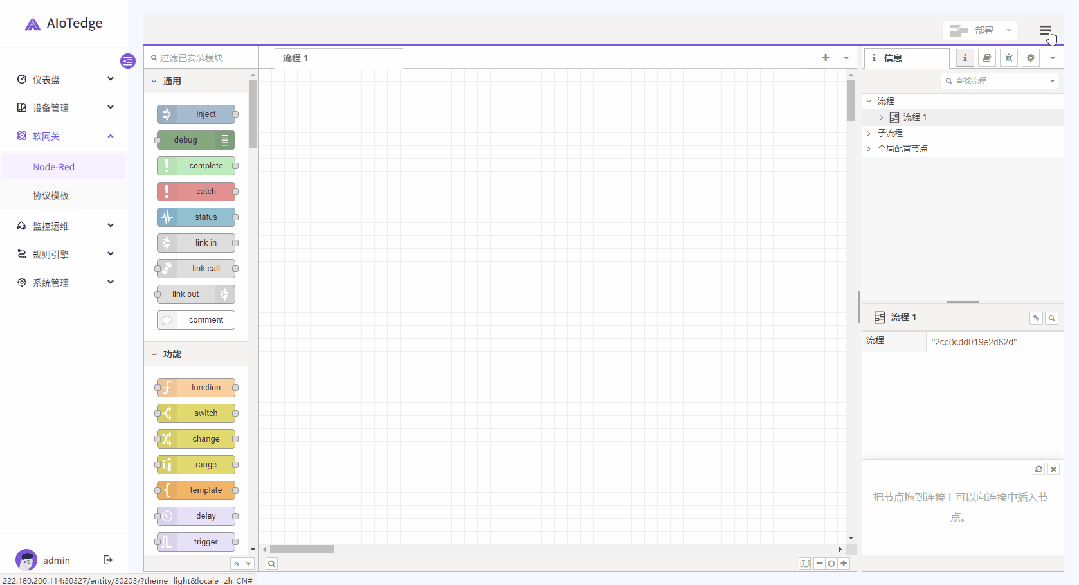The height and width of the screenshot is (585, 1079).
Task: Refresh the tip in the tips box
Action: [x=1039, y=469]
